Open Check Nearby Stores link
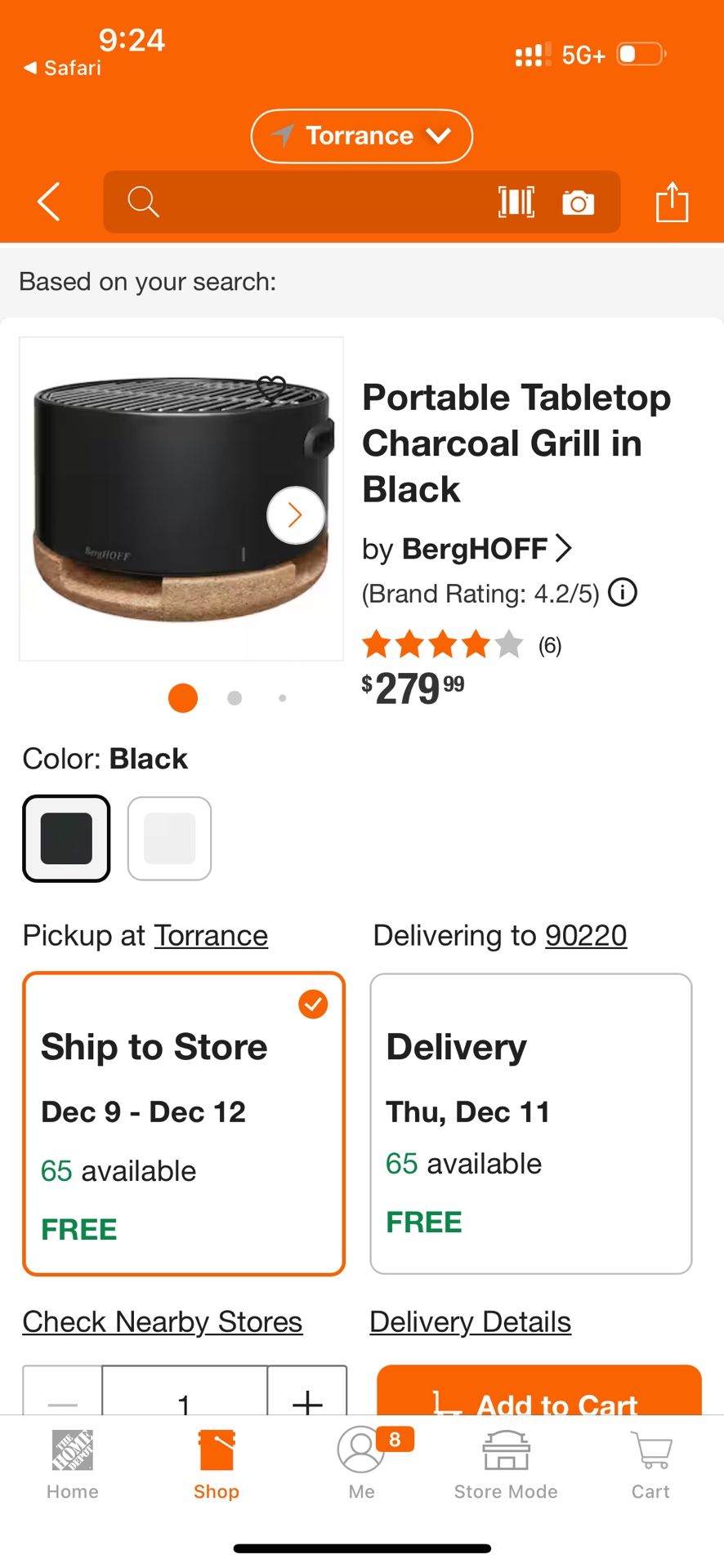The width and height of the screenshot is (724, 1568). 162,1321
